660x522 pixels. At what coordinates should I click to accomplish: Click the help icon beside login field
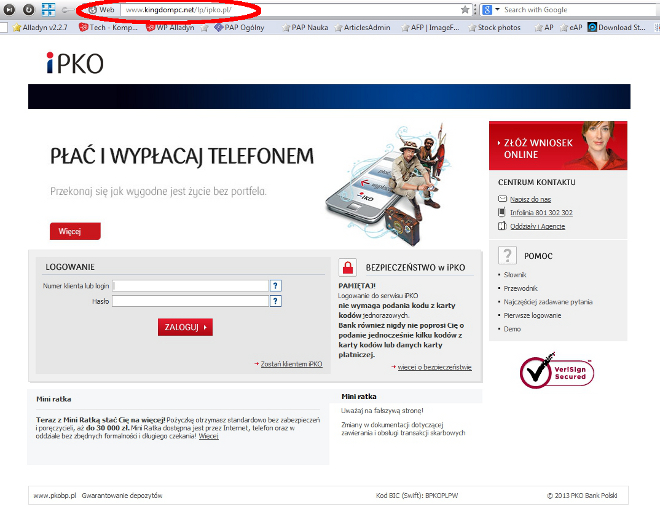[x=275, y=286]
